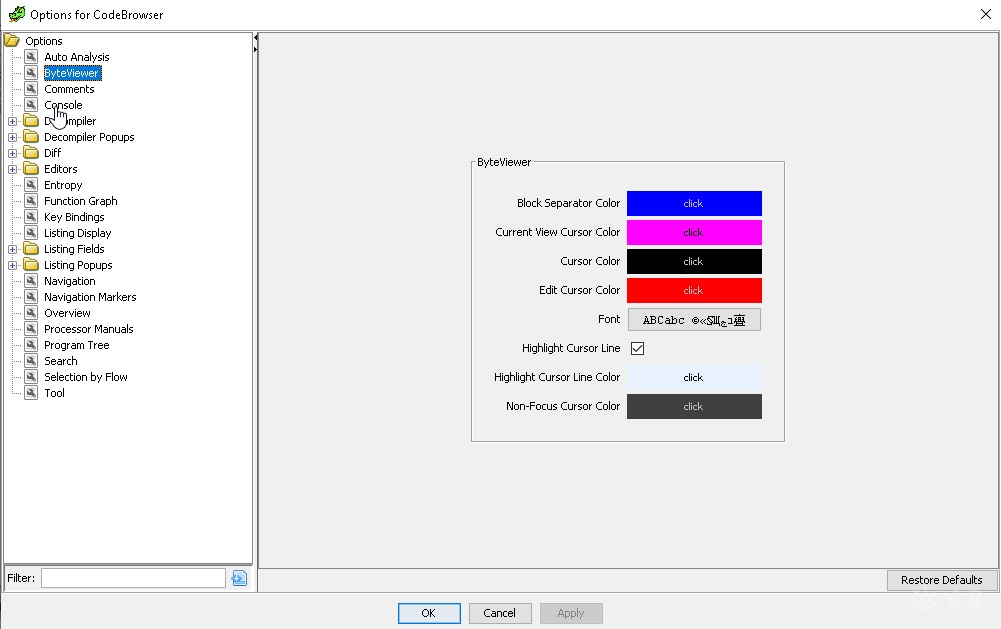Click the Program Tree options icon
Screen dimensions: 1001x629
[x=31, y=344]
